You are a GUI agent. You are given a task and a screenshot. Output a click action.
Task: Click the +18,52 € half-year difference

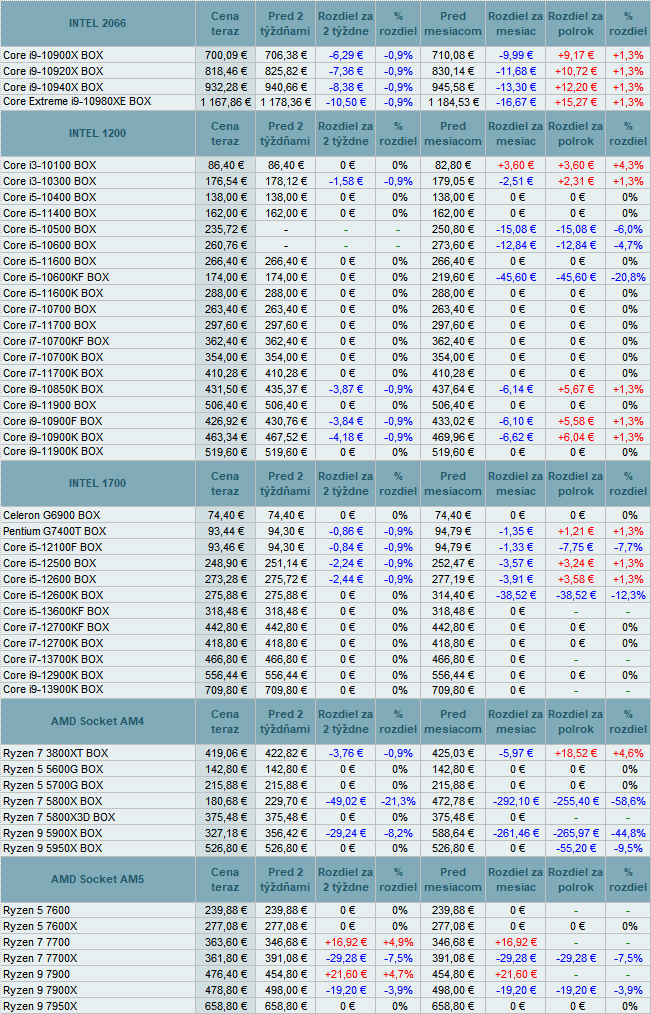[x=575, y=754]
